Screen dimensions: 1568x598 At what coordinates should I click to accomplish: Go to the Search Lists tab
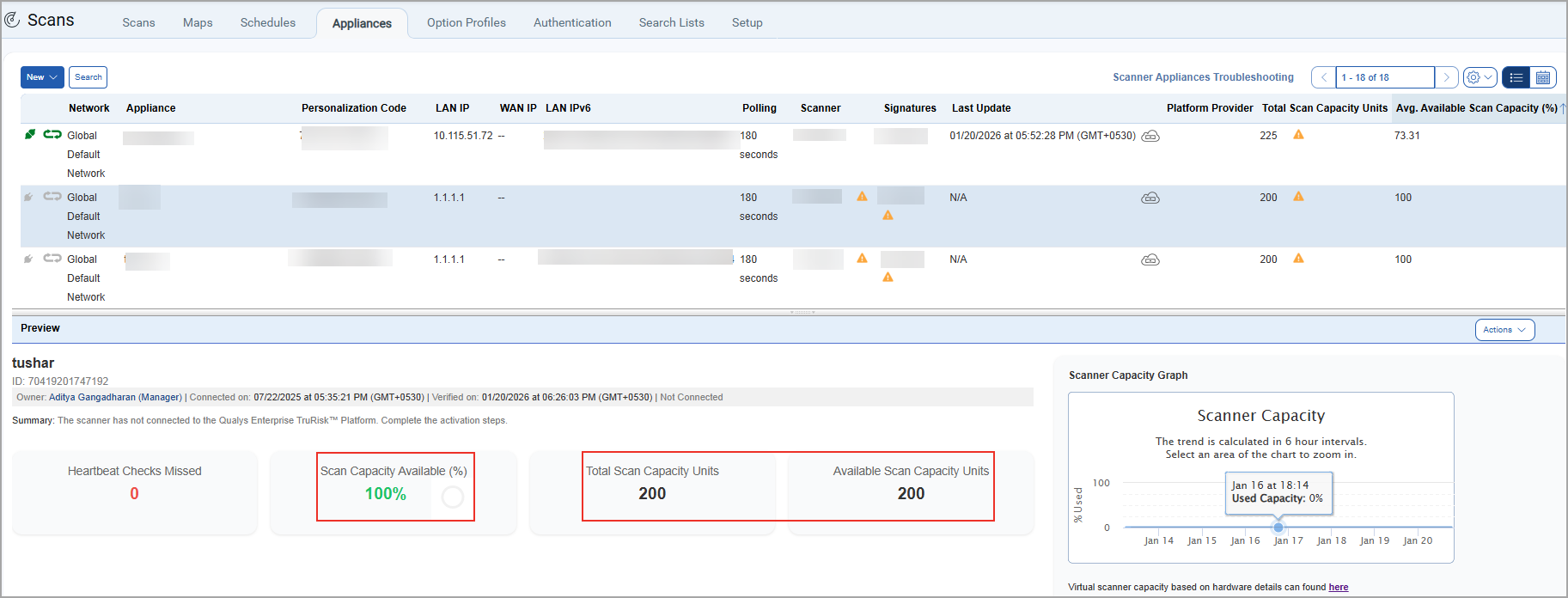point(672,22)
